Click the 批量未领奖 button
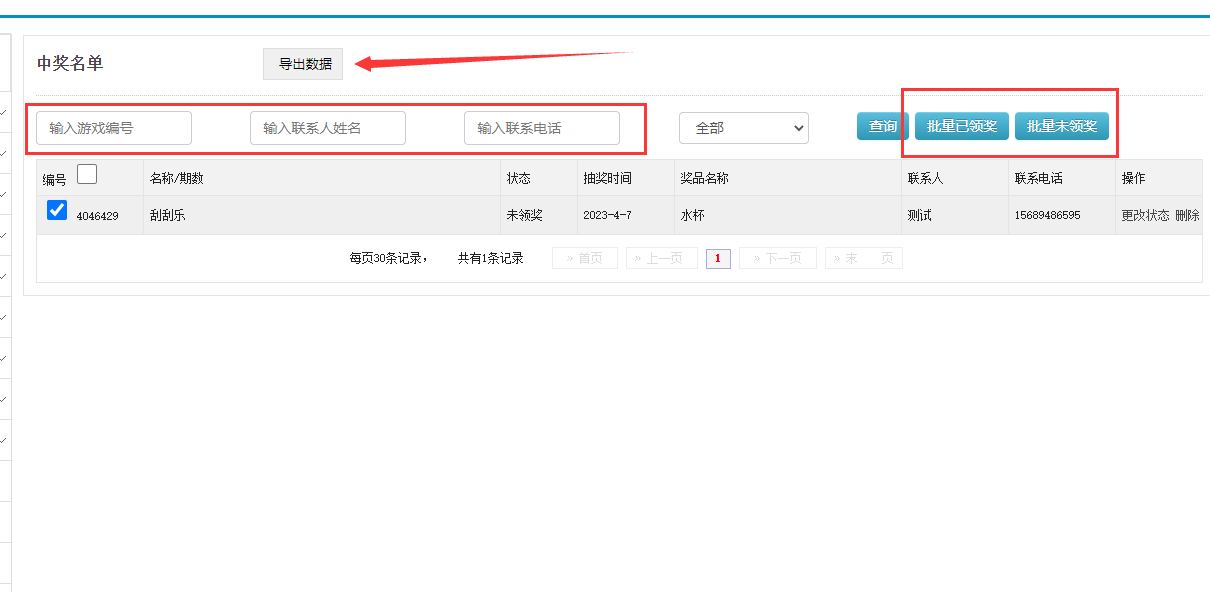The height and width of the screenshot is (592, 1210). click(x=1062, y=126)
